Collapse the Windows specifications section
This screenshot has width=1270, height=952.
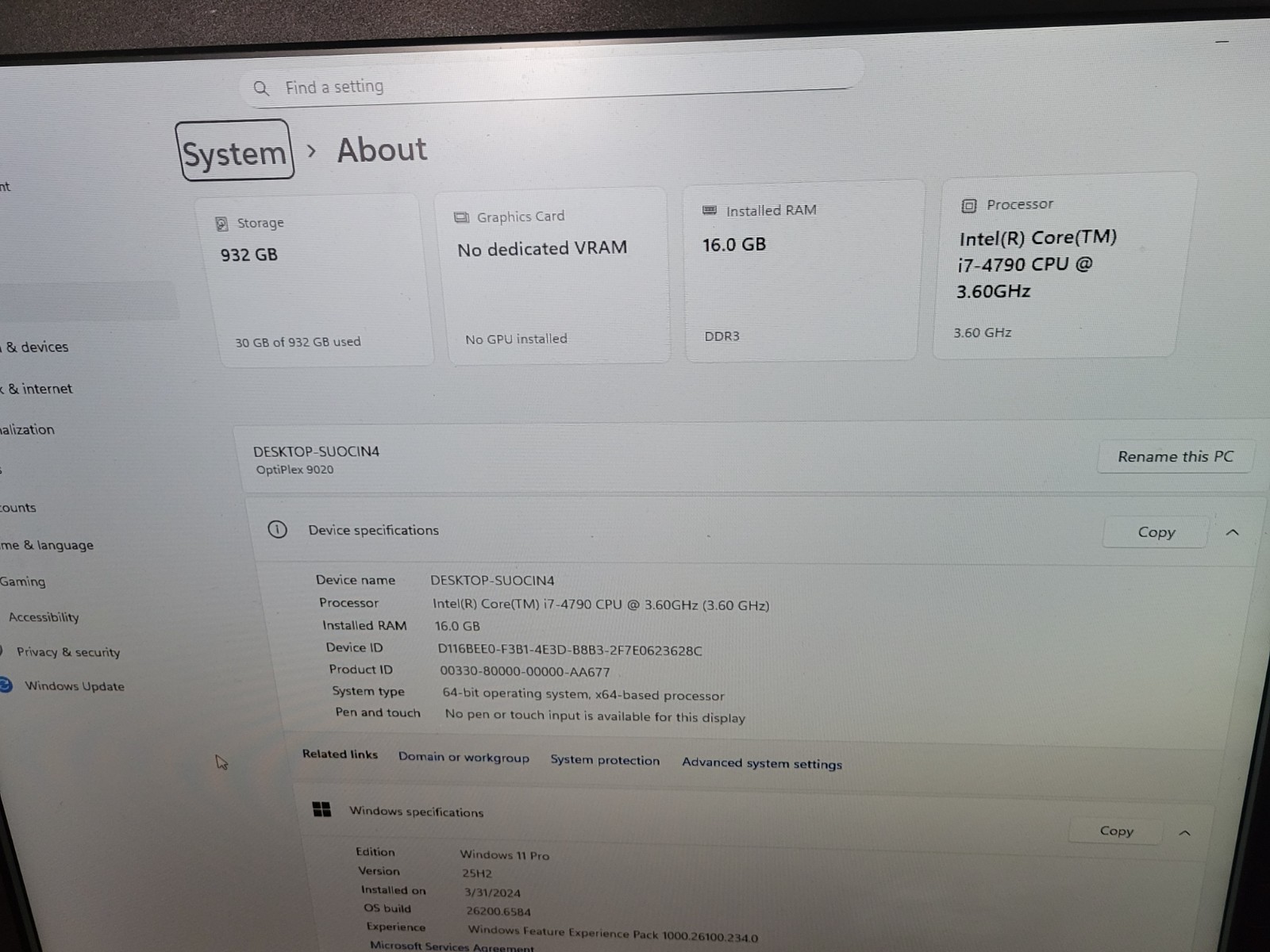(1185, 832)
